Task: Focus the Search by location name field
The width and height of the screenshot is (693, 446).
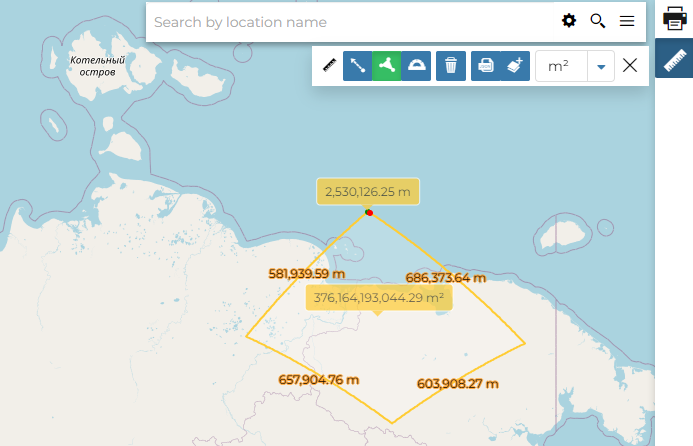Action: [x=351, y=22]
